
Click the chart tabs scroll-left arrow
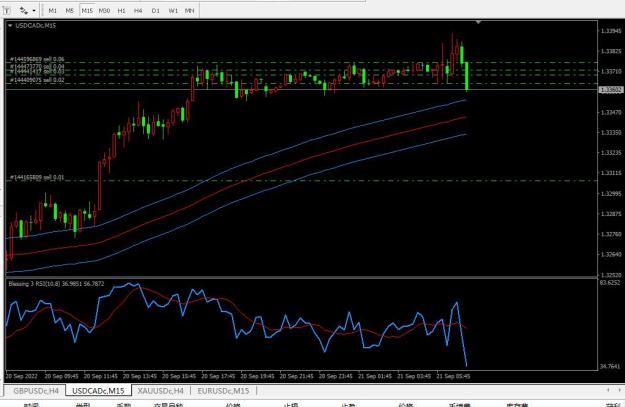tap(608, 390)
